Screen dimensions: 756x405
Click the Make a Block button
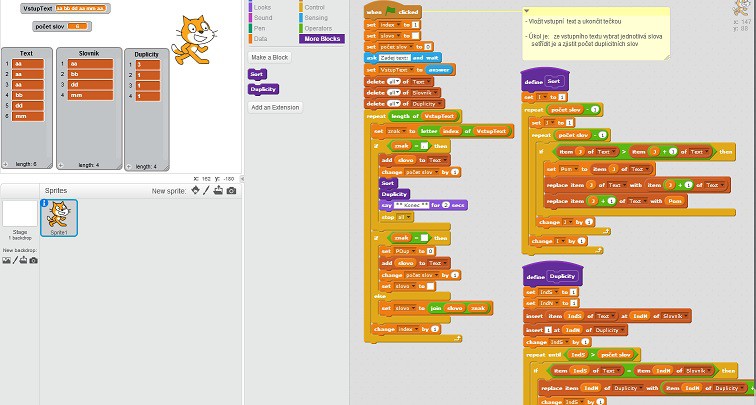269,57
